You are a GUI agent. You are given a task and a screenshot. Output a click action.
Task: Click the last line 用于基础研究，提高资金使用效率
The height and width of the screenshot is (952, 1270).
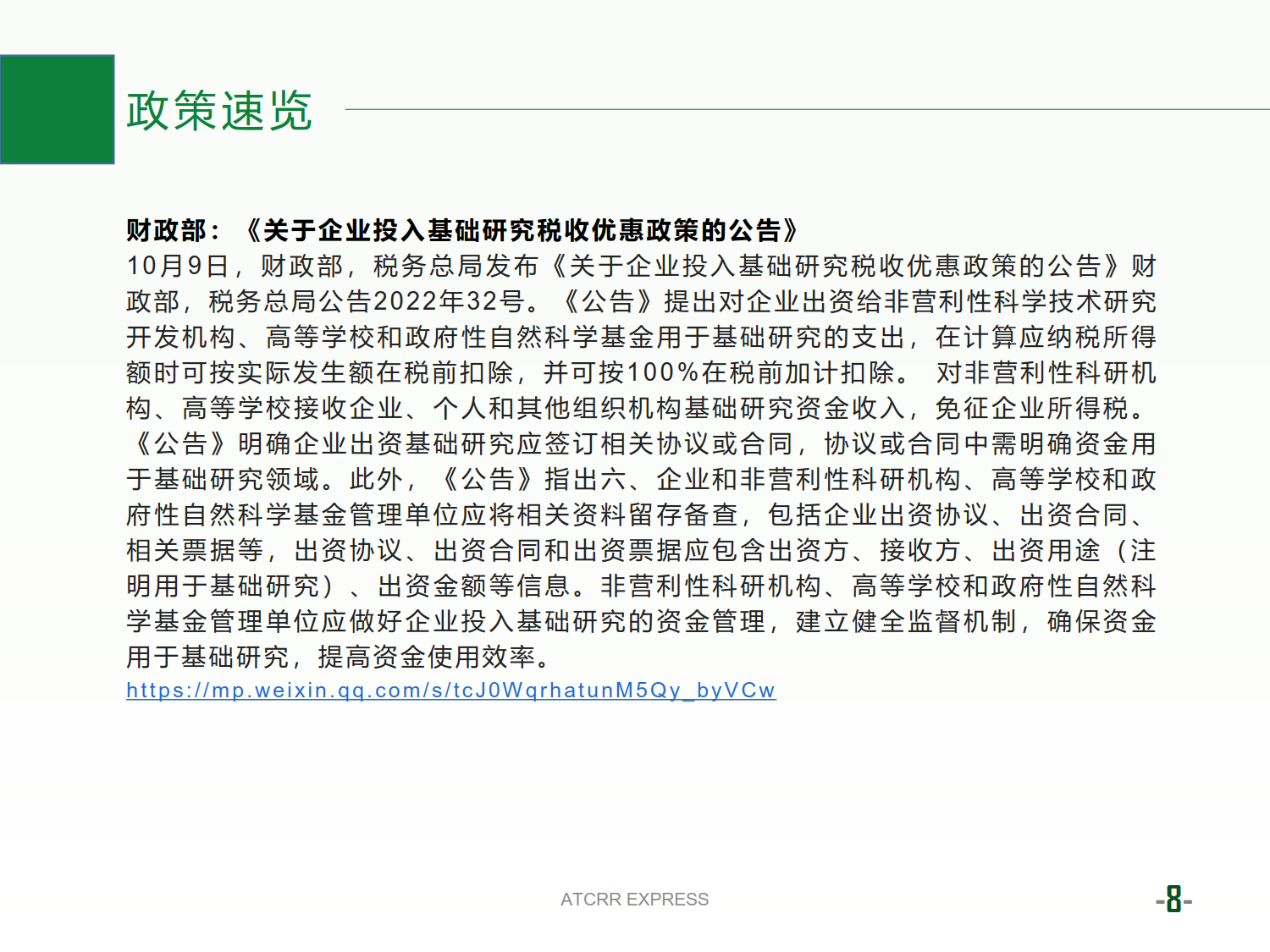click(340, 657)
